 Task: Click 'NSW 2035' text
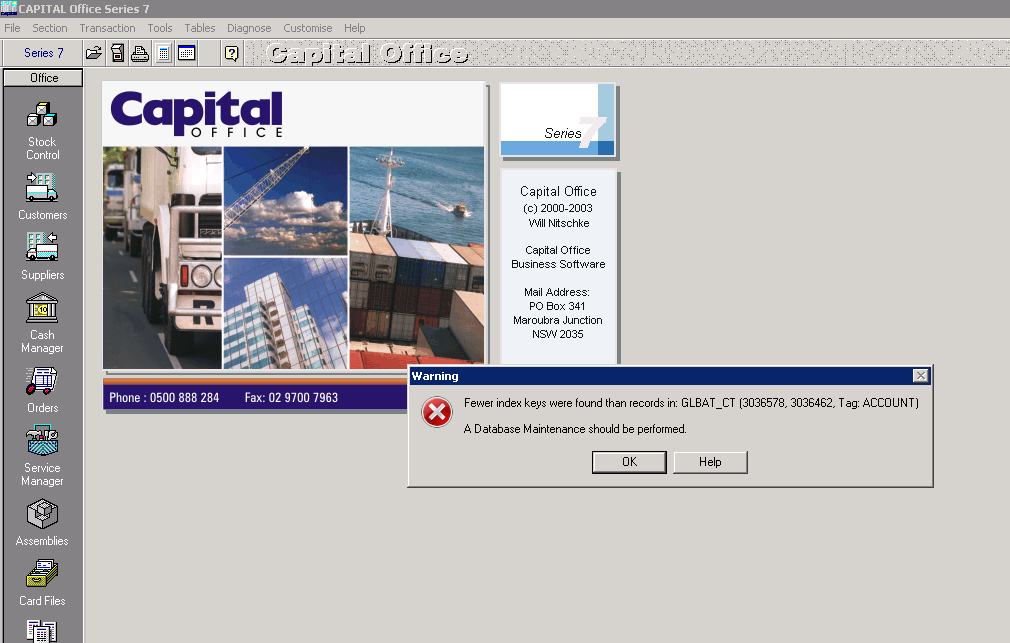[x=558, y=334]
